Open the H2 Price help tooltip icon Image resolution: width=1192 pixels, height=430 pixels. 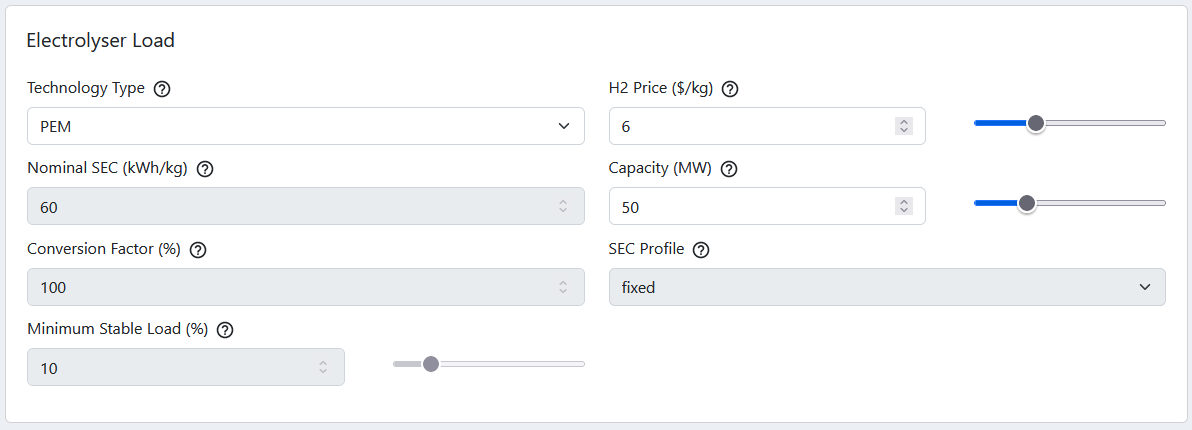click(x=730, y=89)
